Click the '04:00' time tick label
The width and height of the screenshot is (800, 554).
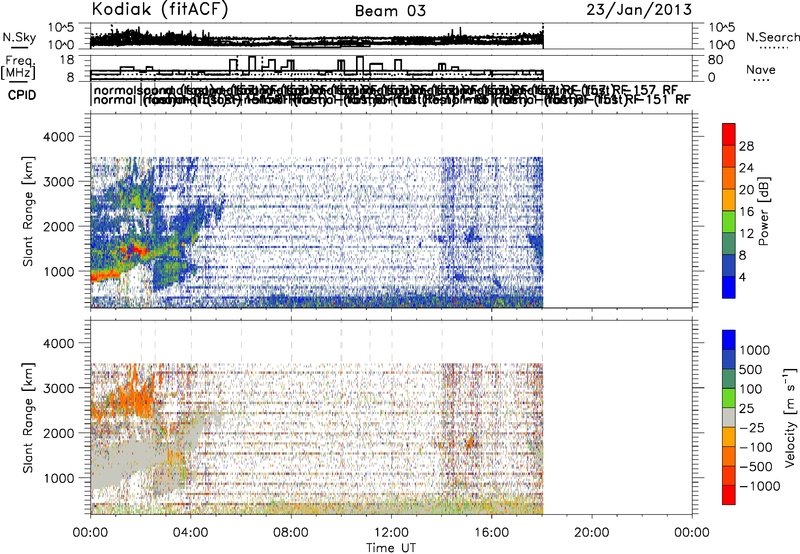point(191,533)
